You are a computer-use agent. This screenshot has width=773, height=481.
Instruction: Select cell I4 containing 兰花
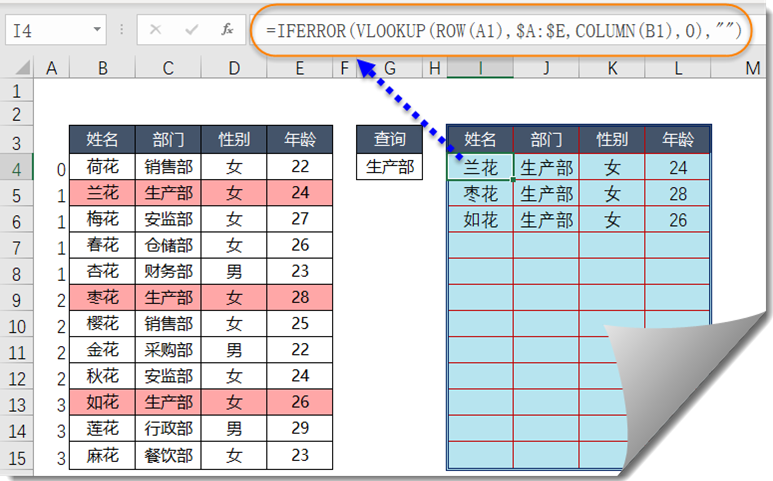pos(480,168)
